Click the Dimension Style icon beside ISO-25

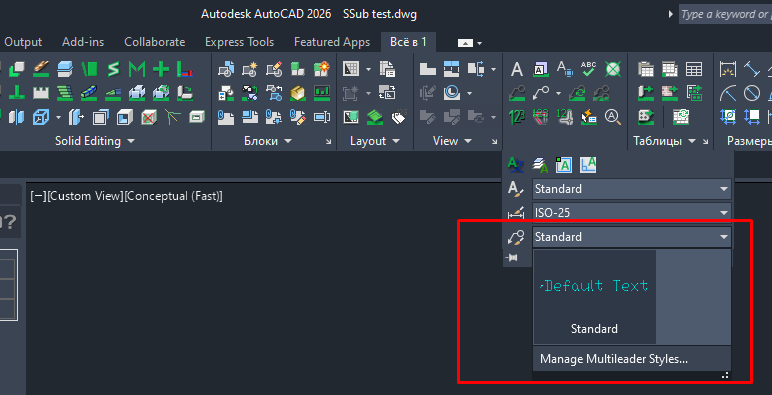click(516, 213)
